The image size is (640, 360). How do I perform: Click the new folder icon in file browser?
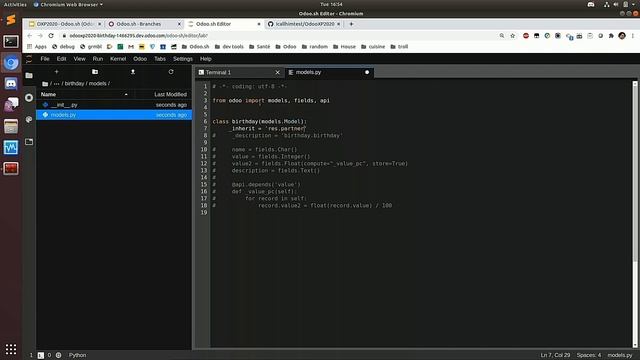coord(95,72)
